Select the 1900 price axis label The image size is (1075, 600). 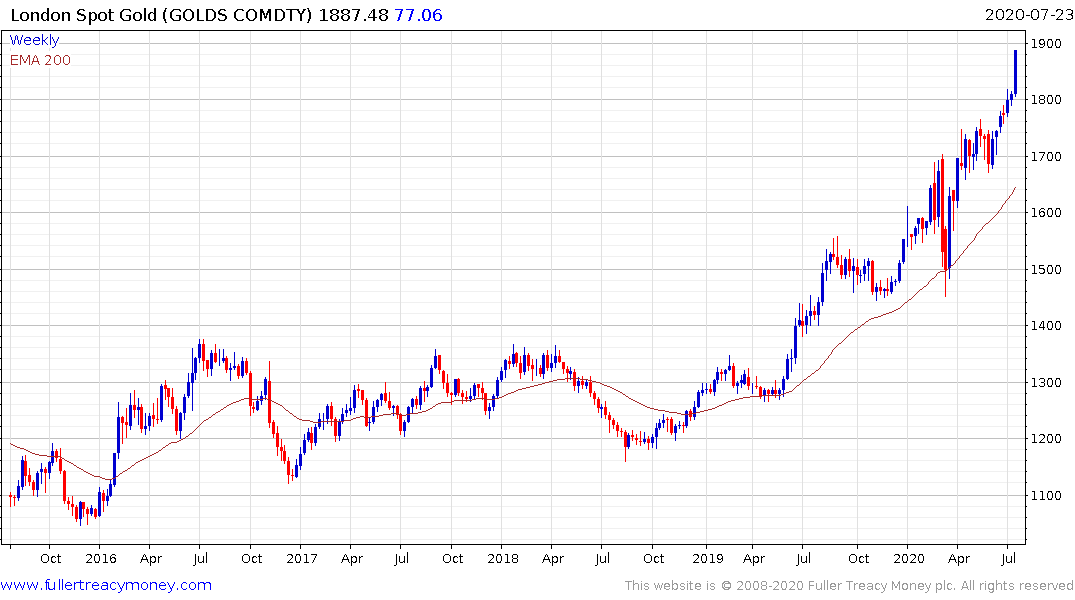[x=1046, y=43]
